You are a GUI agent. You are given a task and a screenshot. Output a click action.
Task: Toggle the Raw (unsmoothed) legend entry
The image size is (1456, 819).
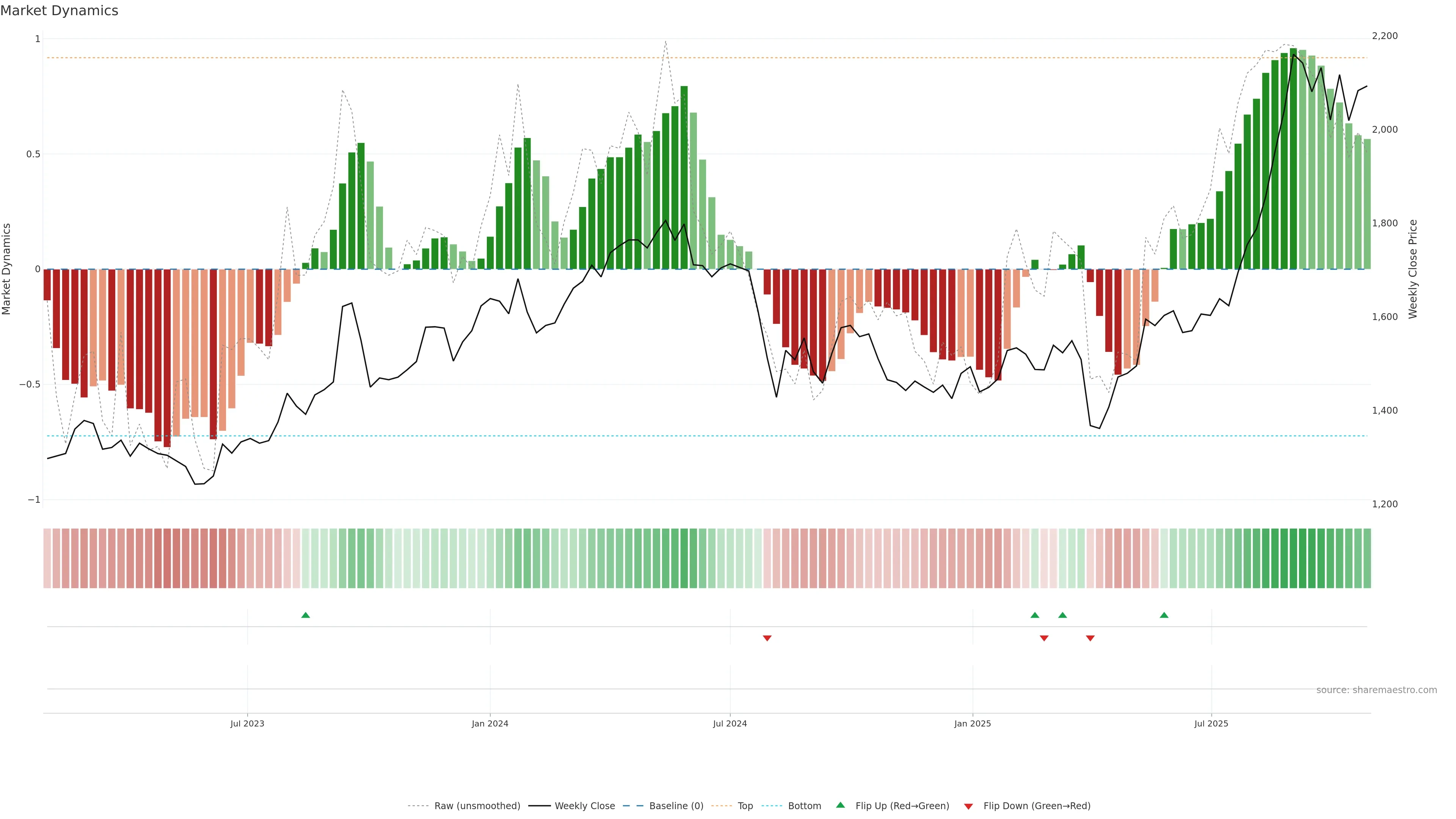pos(477,806)
